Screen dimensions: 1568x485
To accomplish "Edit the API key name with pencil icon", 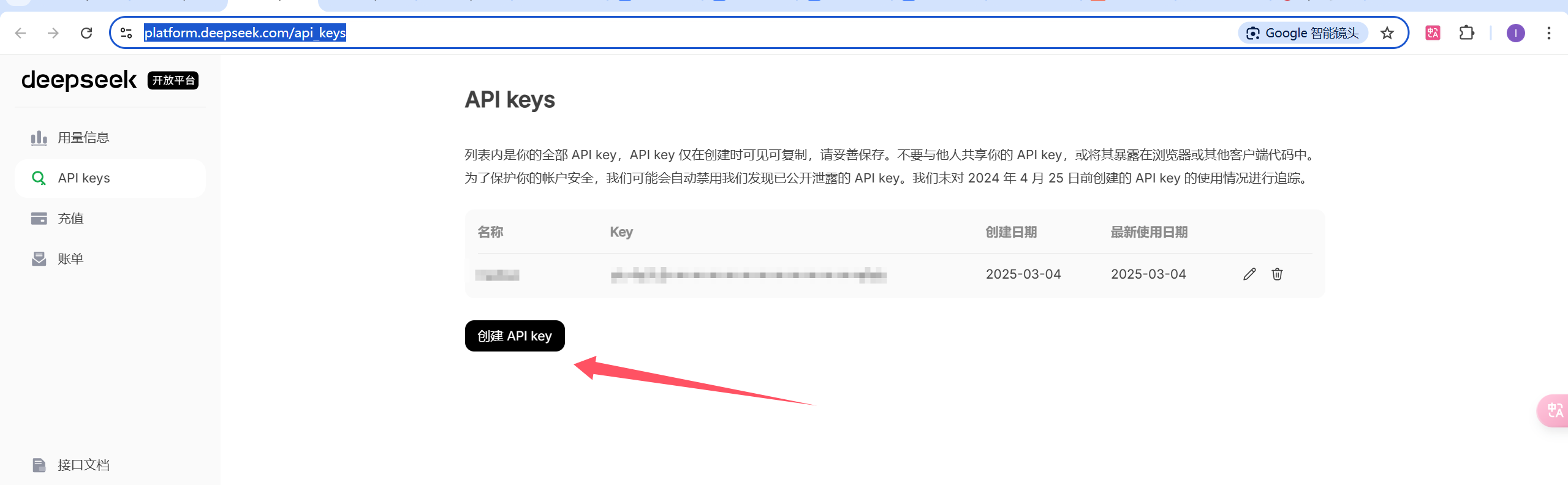I will 1249,274.
